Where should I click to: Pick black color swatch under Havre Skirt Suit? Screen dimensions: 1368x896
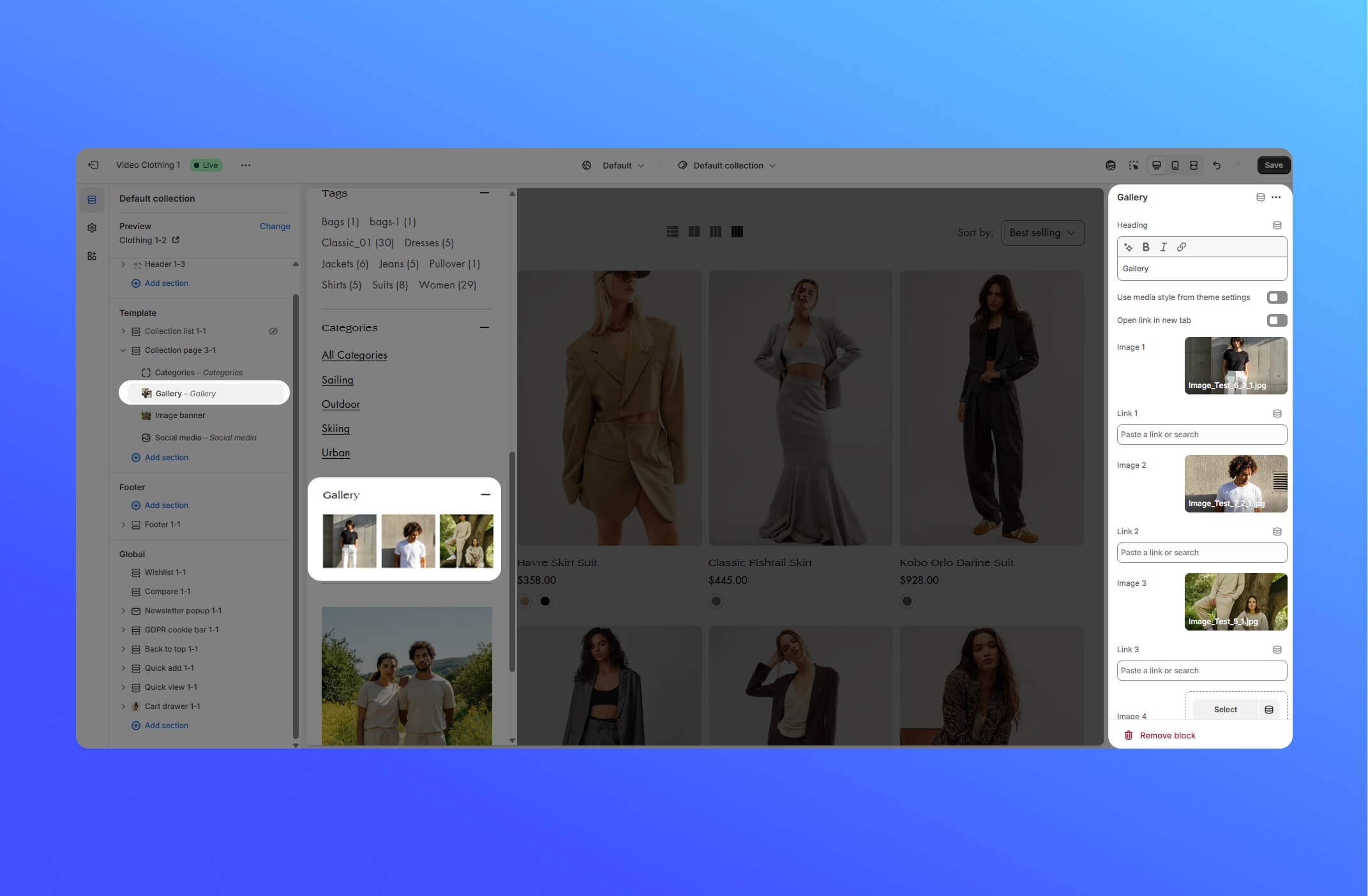click(x=545, y=601)
